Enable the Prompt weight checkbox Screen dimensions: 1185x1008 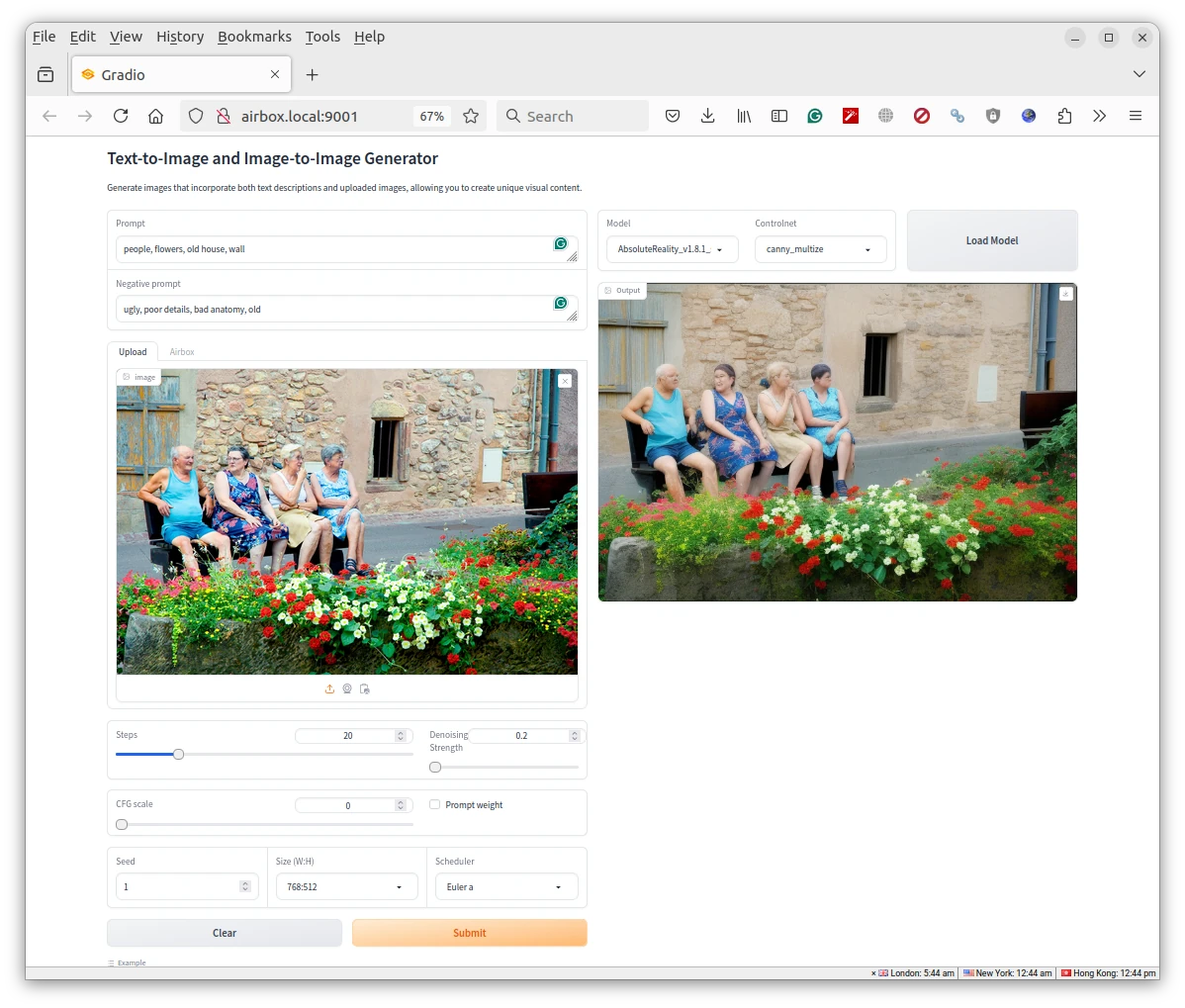tap(434, 804)
